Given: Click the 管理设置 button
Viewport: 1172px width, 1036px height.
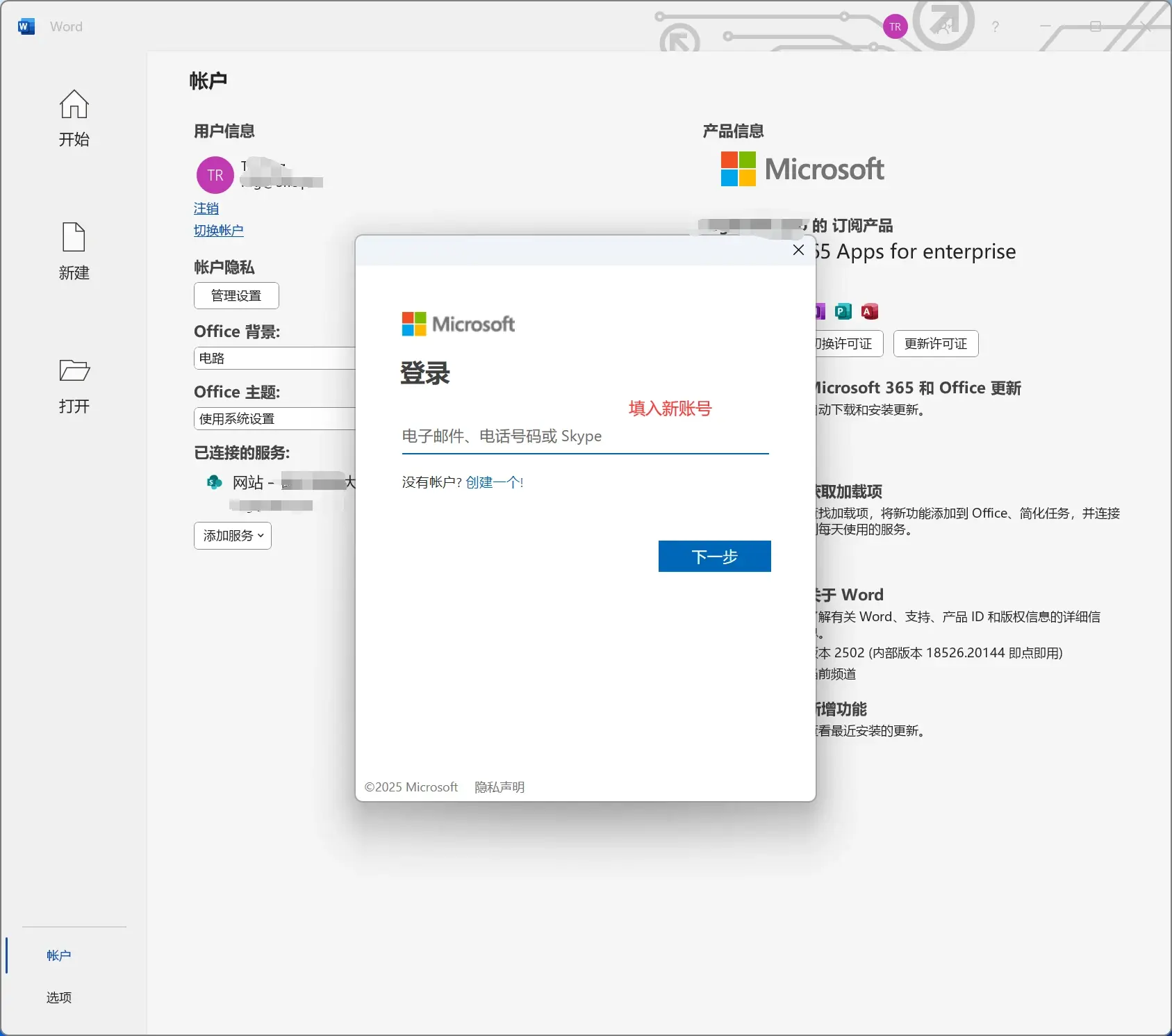Looking at the screenshot, I should (x=236, y=295).
